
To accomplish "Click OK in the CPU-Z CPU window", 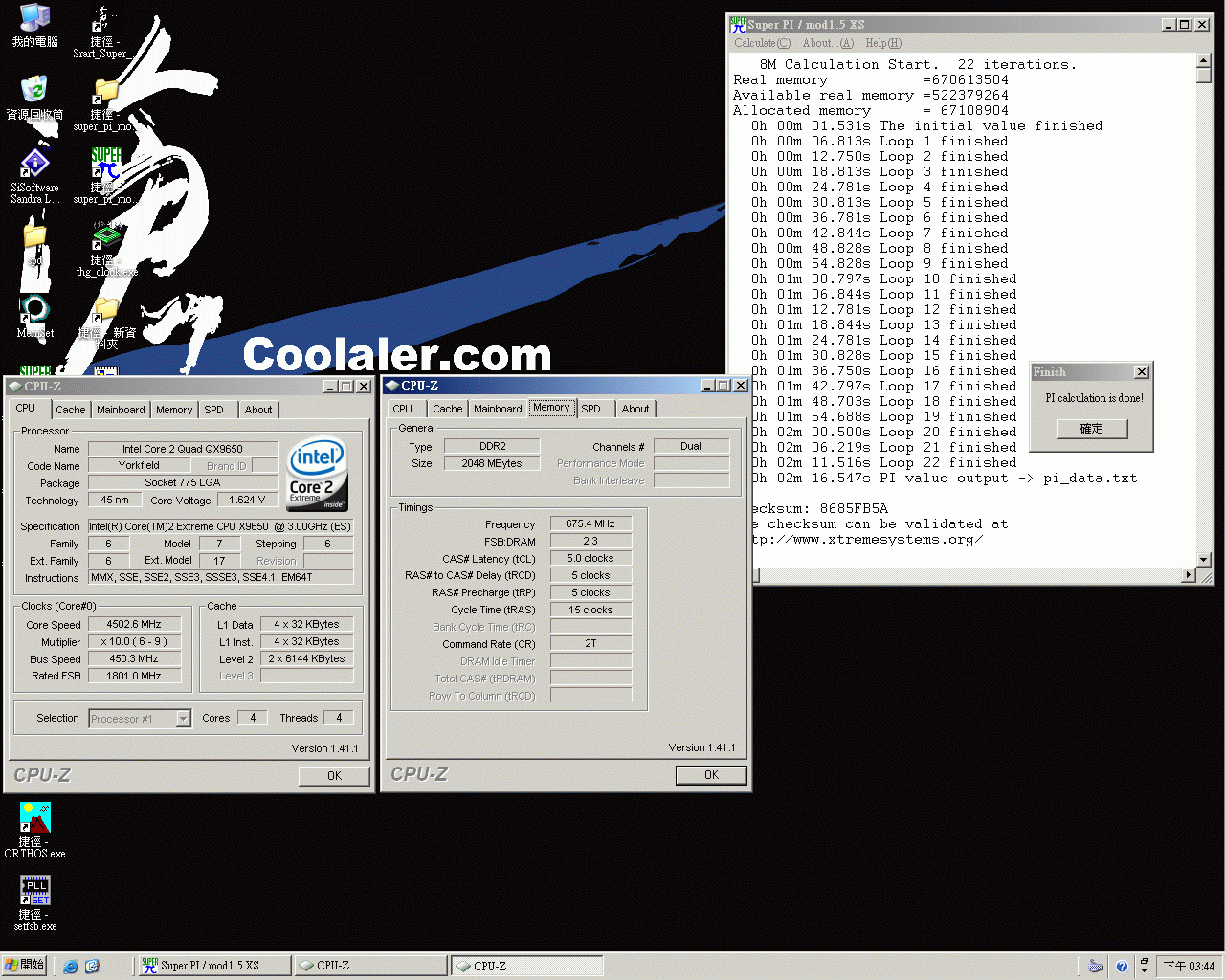I will click(334, 776).
